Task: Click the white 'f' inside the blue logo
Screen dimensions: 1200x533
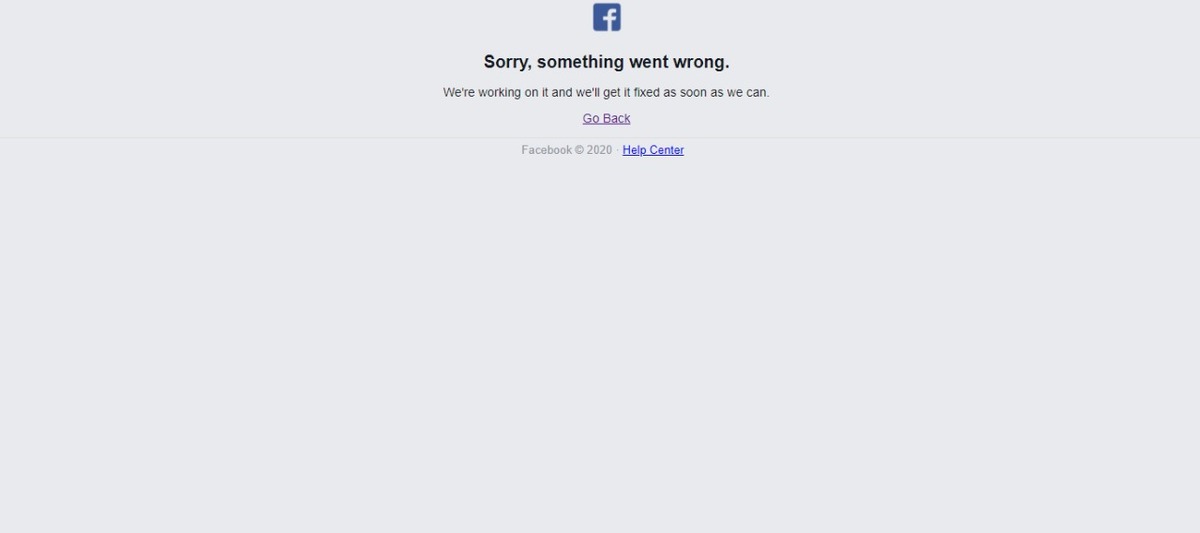Action: [x=609, y=18]
